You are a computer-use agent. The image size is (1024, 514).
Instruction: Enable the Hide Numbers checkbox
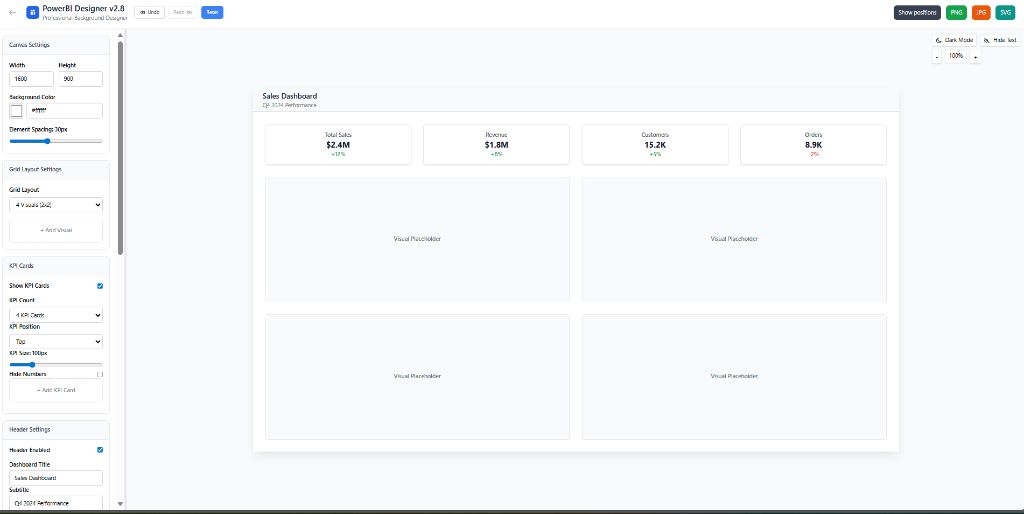click(99, 374)
